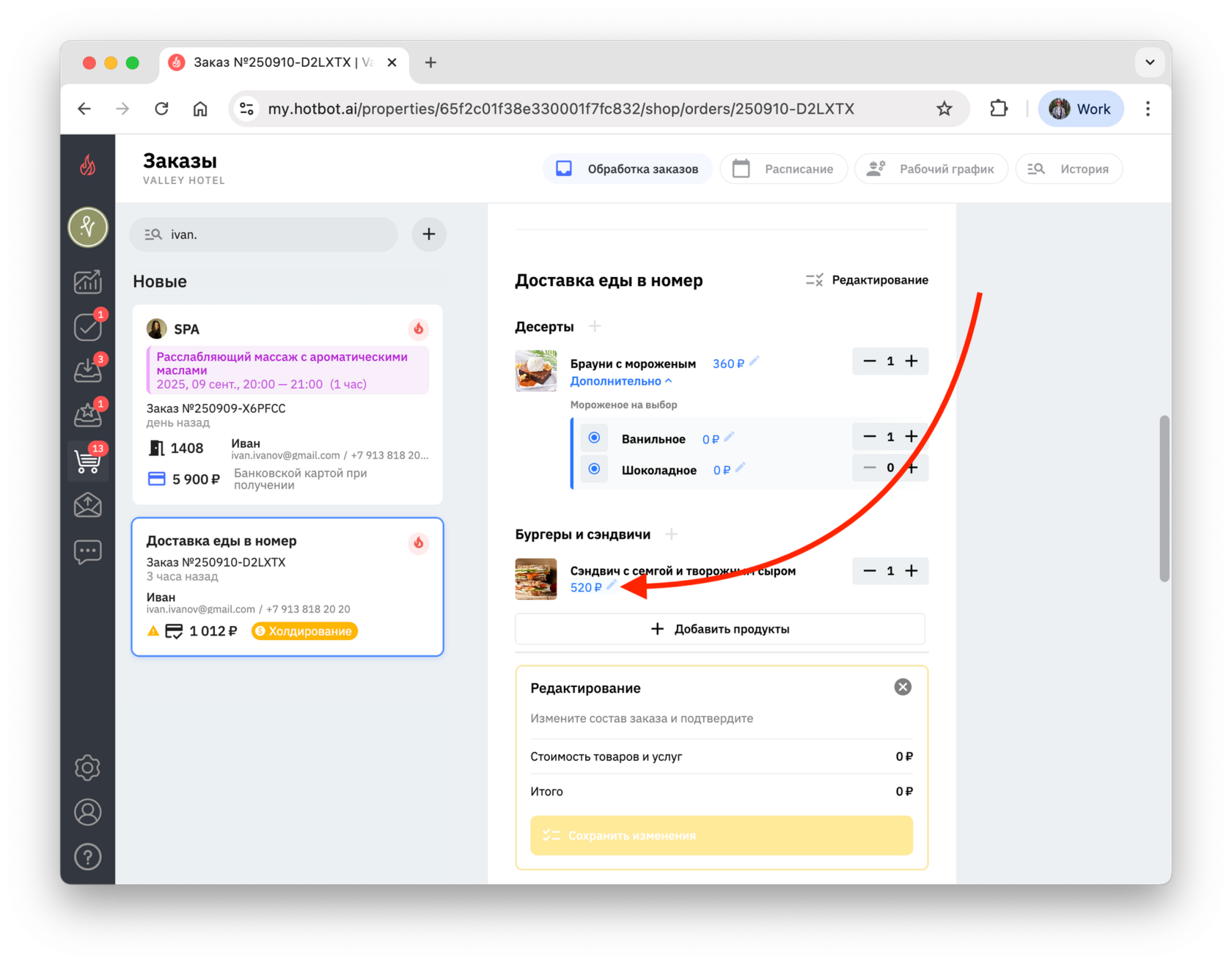Click the HotBot flame logo in sidebar
1232x964 pixels.
pos(87,166)
